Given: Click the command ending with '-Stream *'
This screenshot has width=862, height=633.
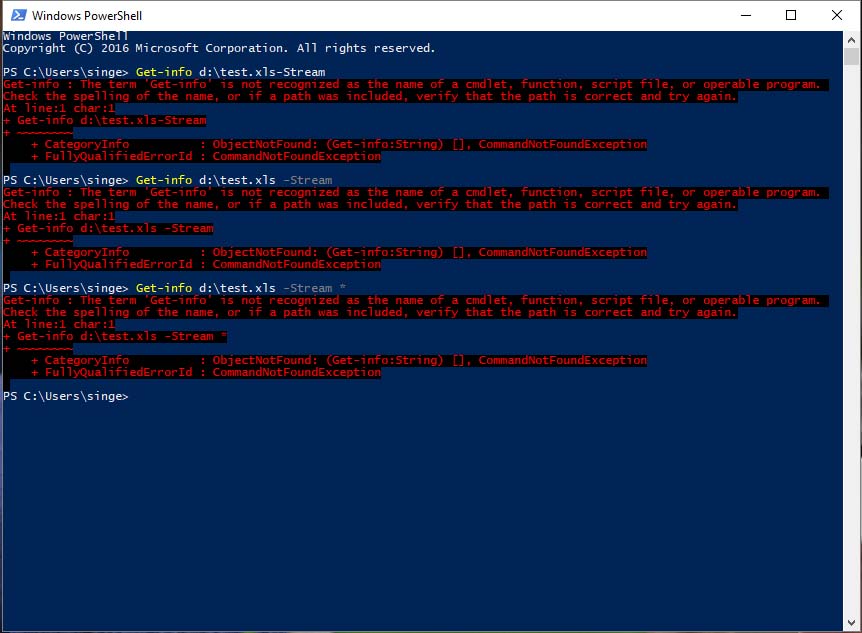Looking at the screenshot, I should pos(241,288).
